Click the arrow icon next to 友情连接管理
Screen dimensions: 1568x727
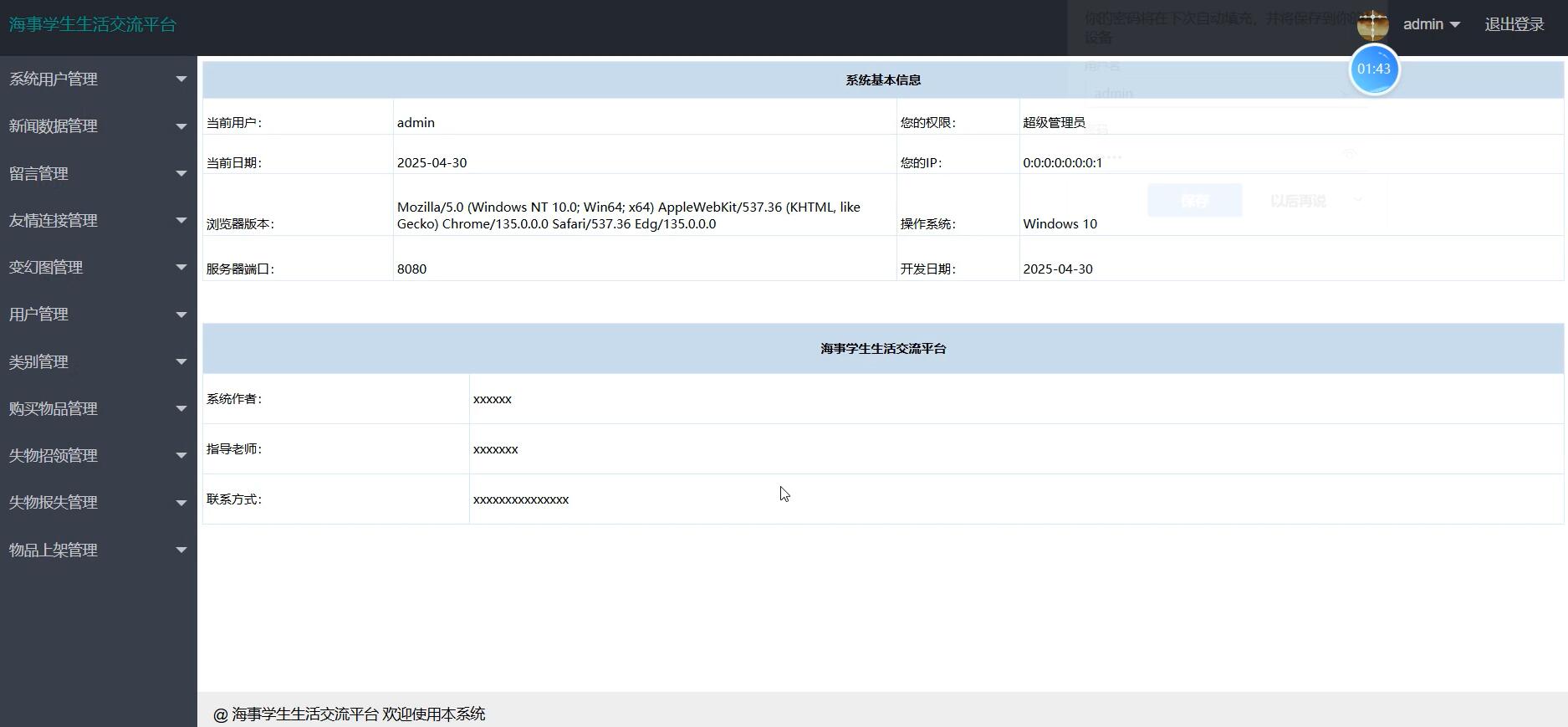pyautogui.click(x=181, y=221)
